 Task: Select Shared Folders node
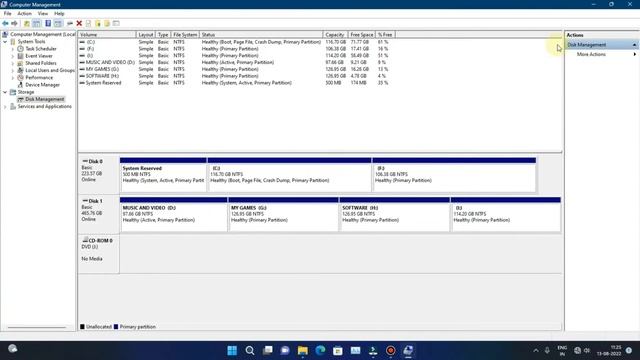[41, 63]
